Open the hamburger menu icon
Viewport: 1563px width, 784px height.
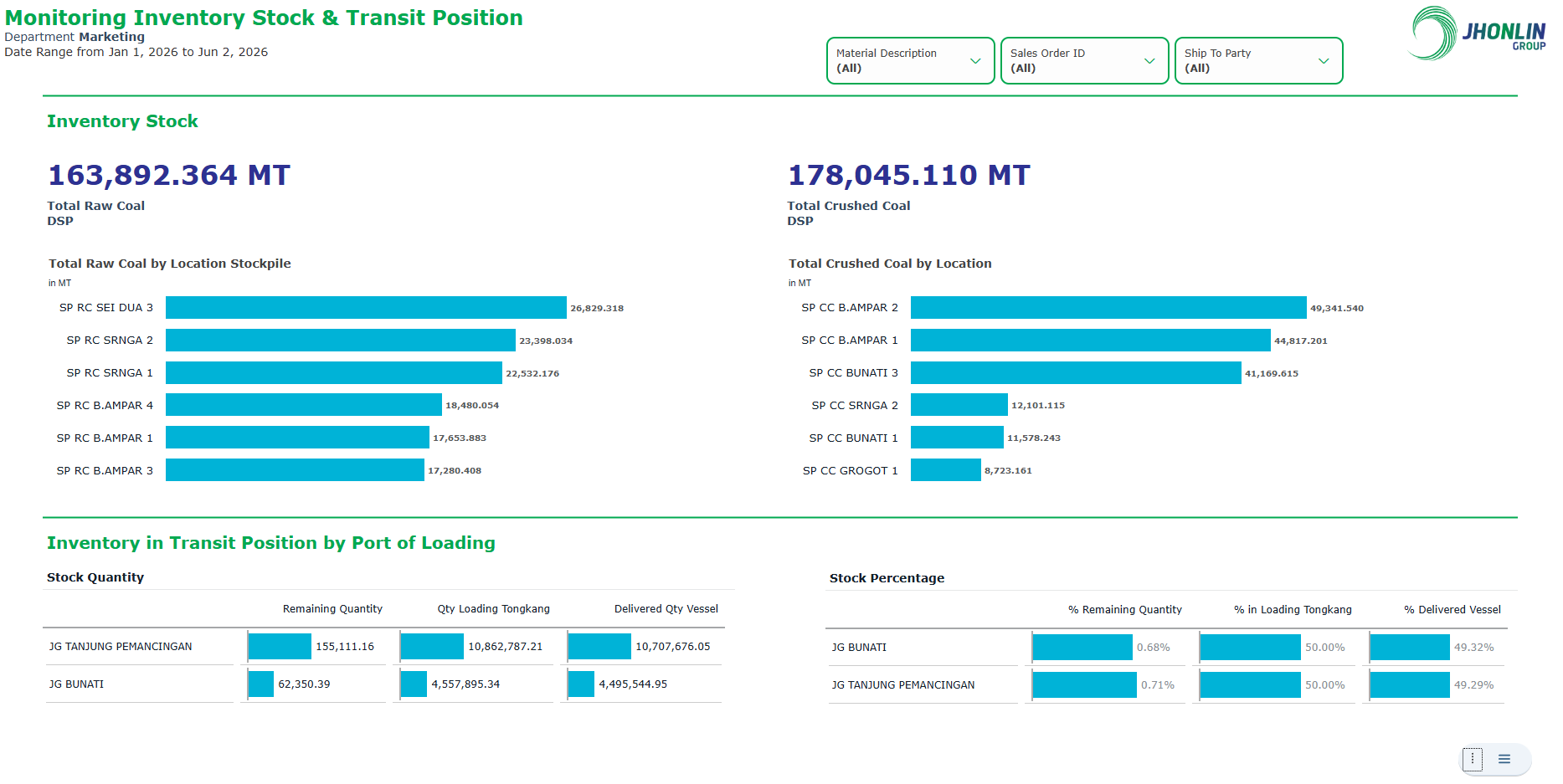pos(1504,759)
